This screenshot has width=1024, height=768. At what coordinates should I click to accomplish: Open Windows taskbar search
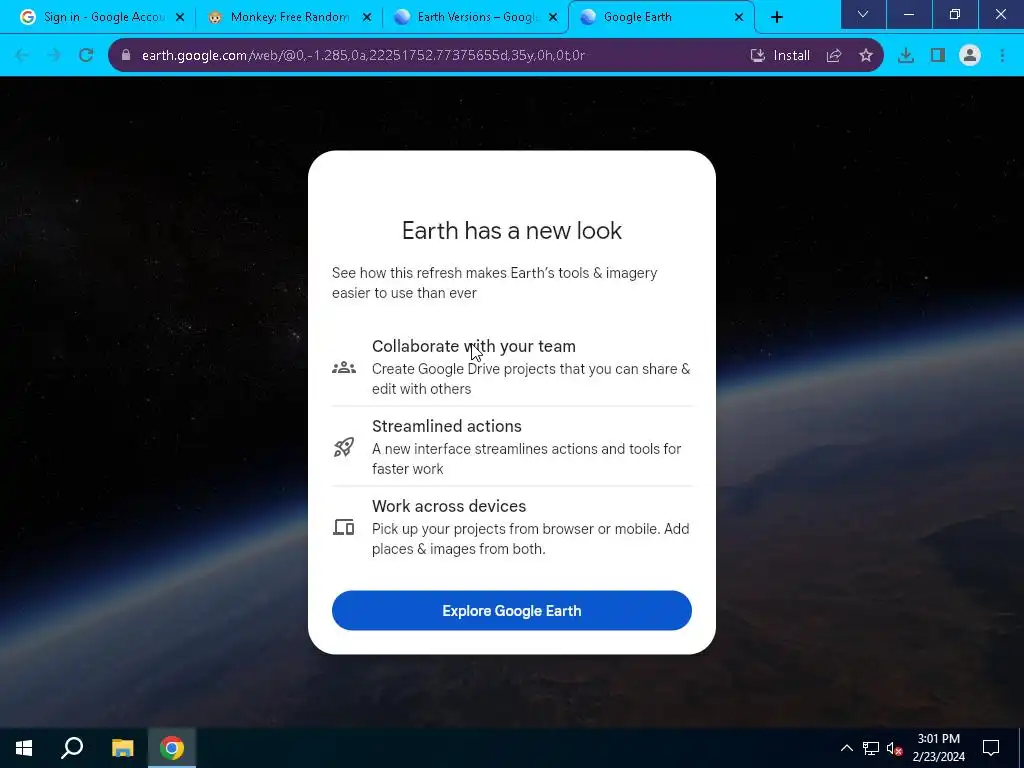pos(72,748)
